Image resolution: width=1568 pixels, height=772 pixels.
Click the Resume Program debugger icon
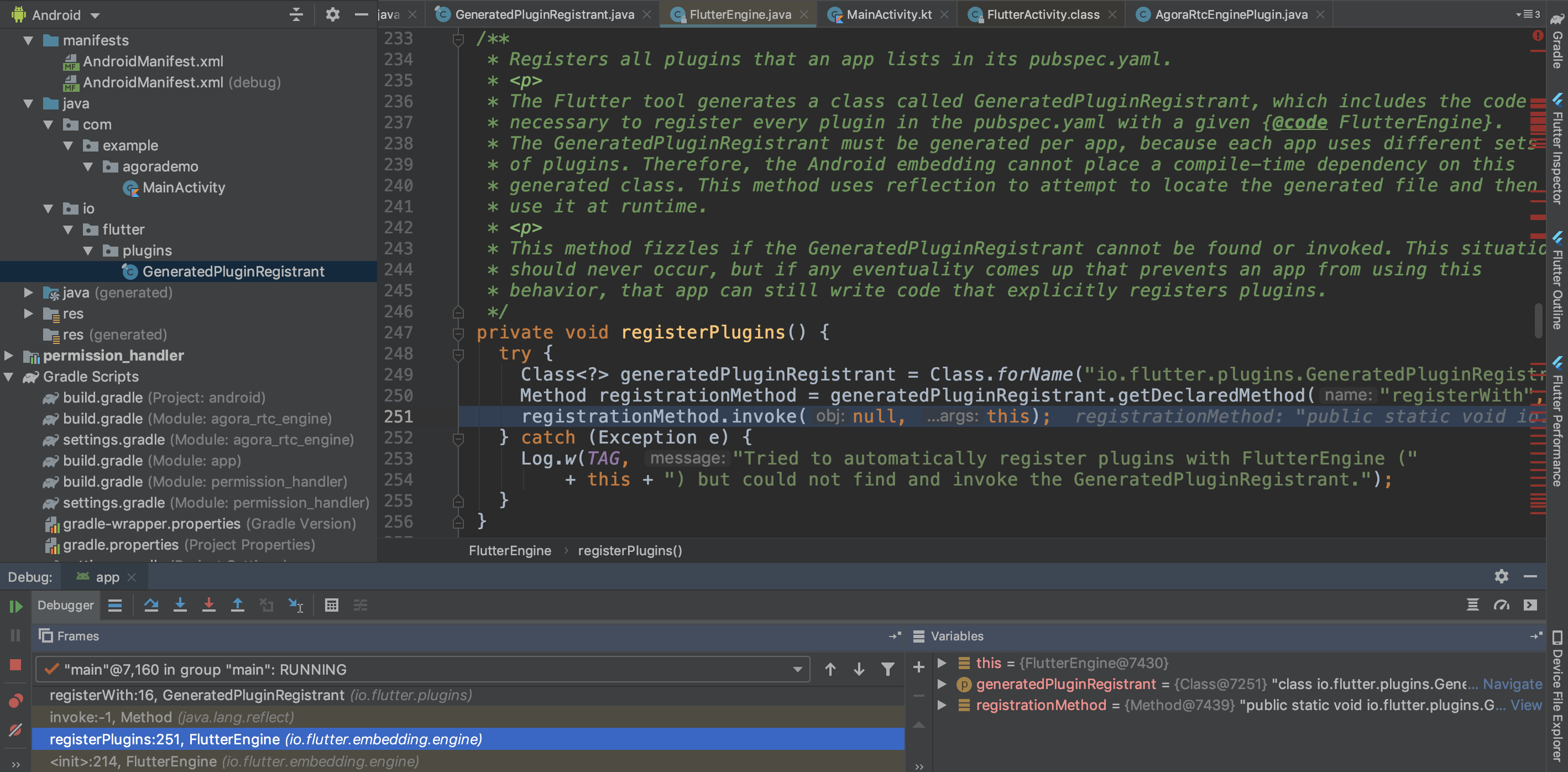pyautogui.click(x=17, y=605)
